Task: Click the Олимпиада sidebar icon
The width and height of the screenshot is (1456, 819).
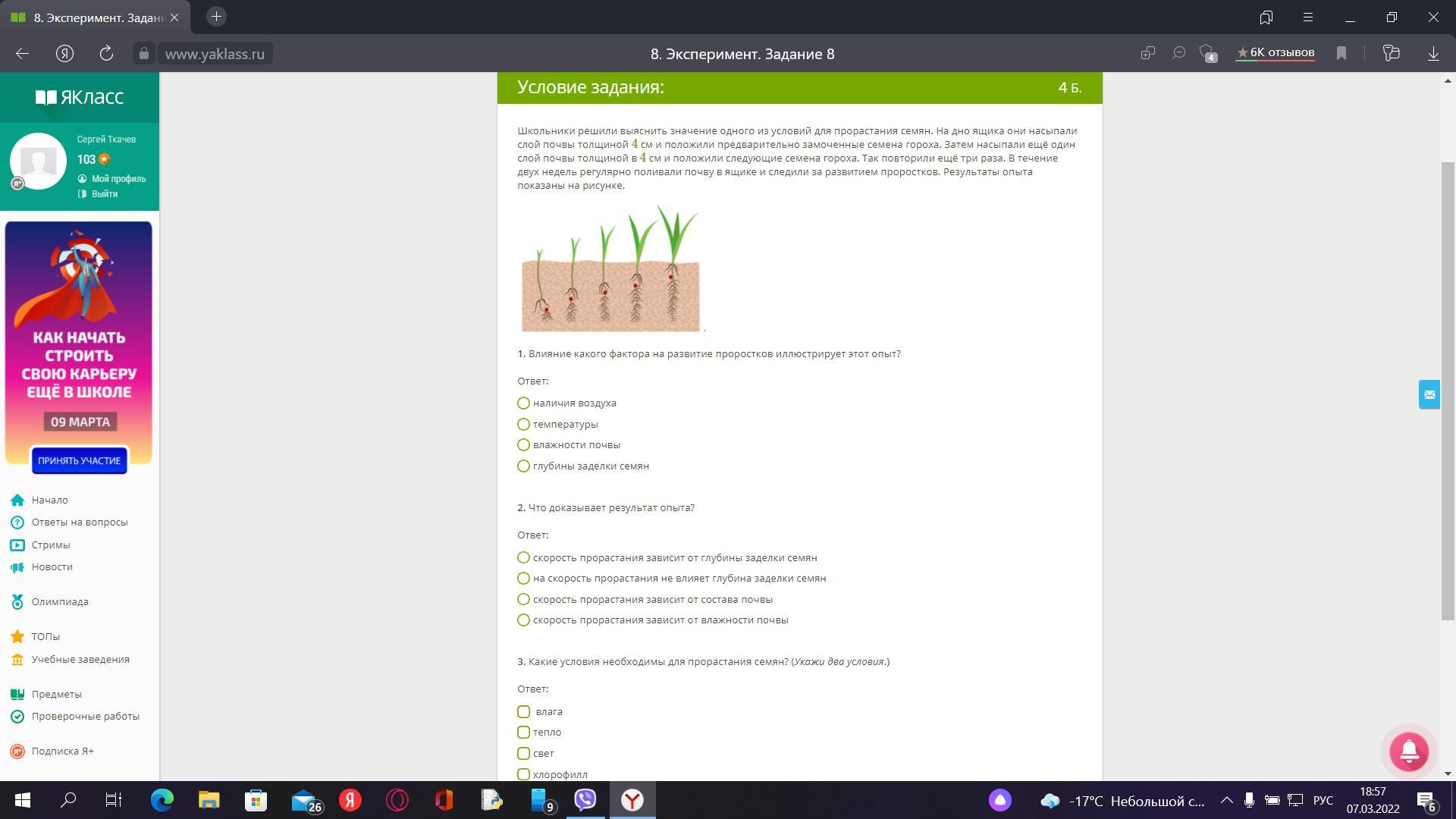Action: click(17, 602)
